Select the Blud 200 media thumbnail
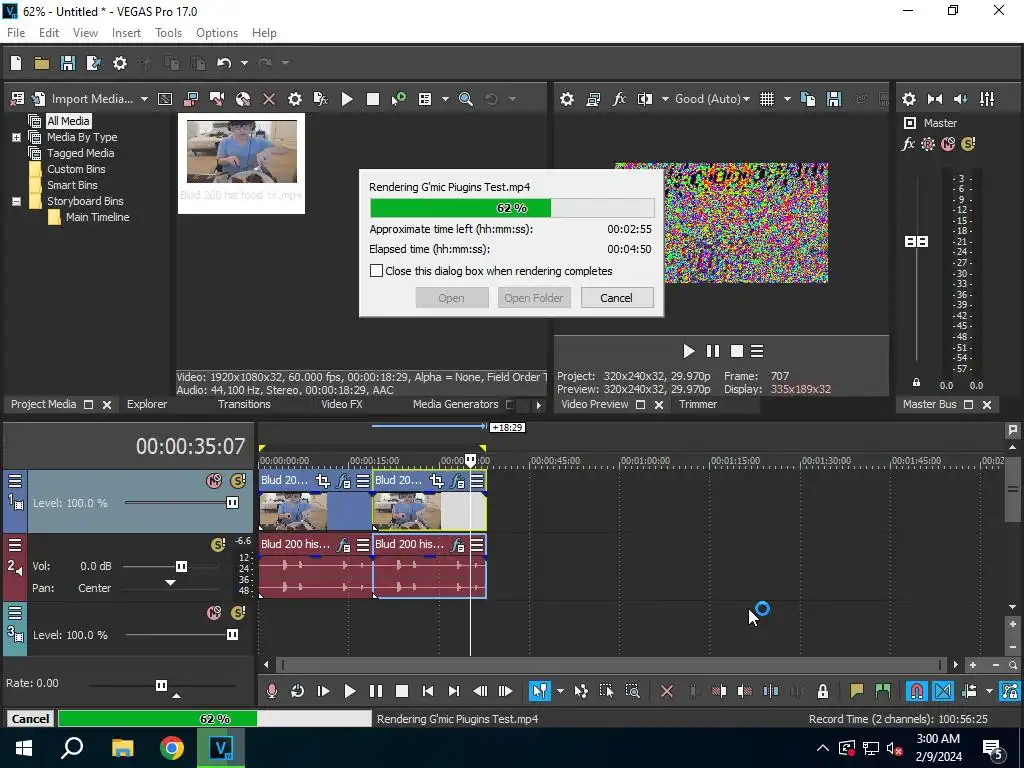 pyautogui.click(x=242, y=163)
